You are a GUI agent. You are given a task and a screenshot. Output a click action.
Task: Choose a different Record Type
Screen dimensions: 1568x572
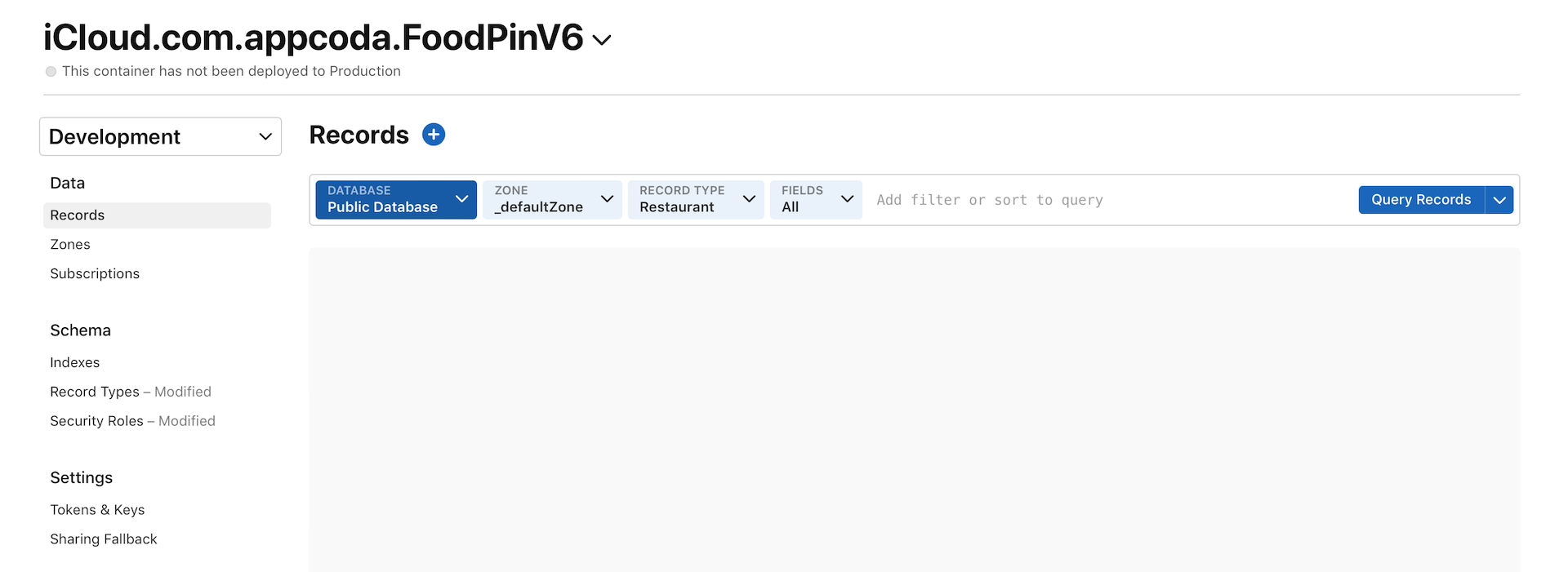(x=696, y=200)
